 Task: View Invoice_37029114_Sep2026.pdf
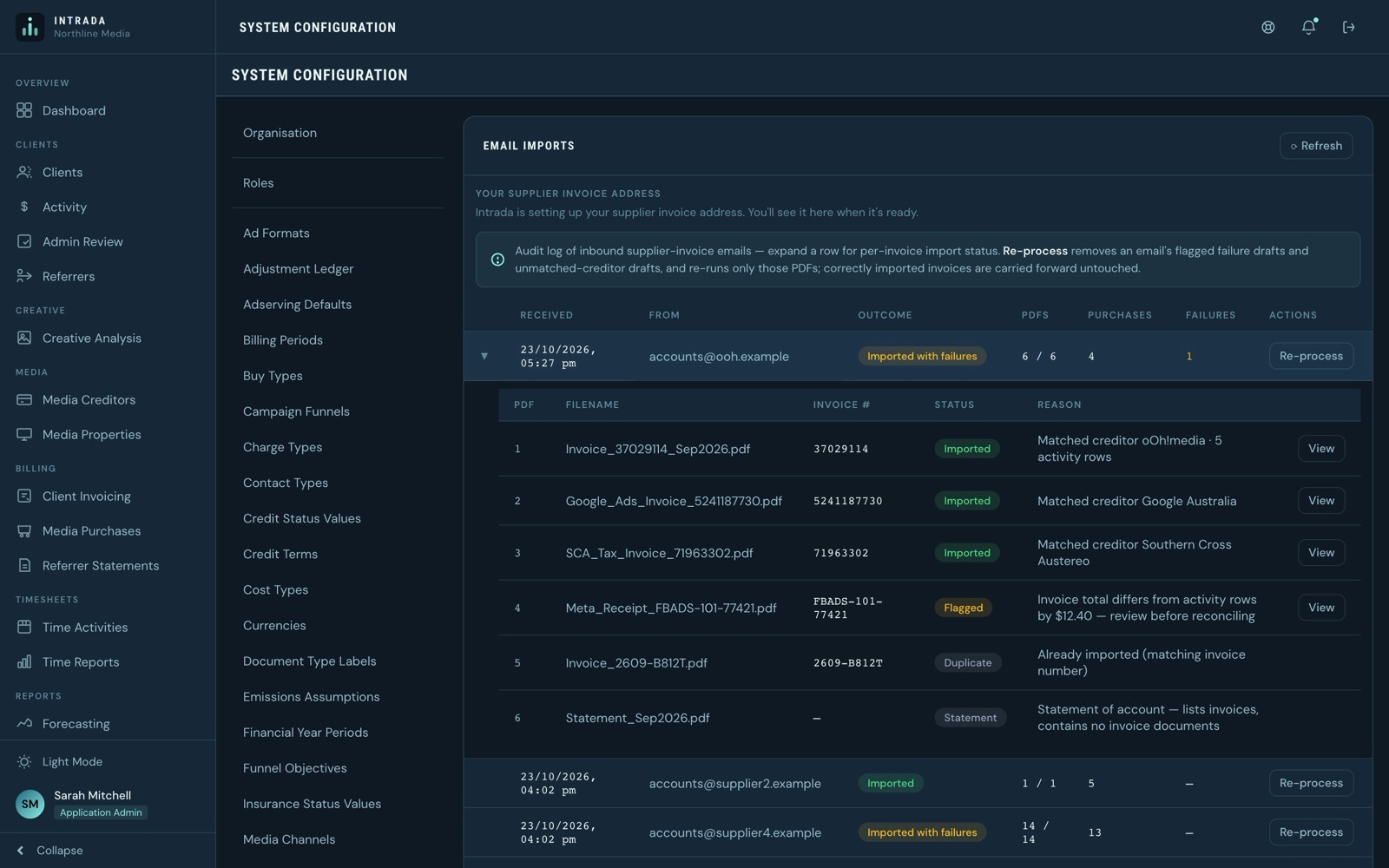click(x=1321, y=449)
